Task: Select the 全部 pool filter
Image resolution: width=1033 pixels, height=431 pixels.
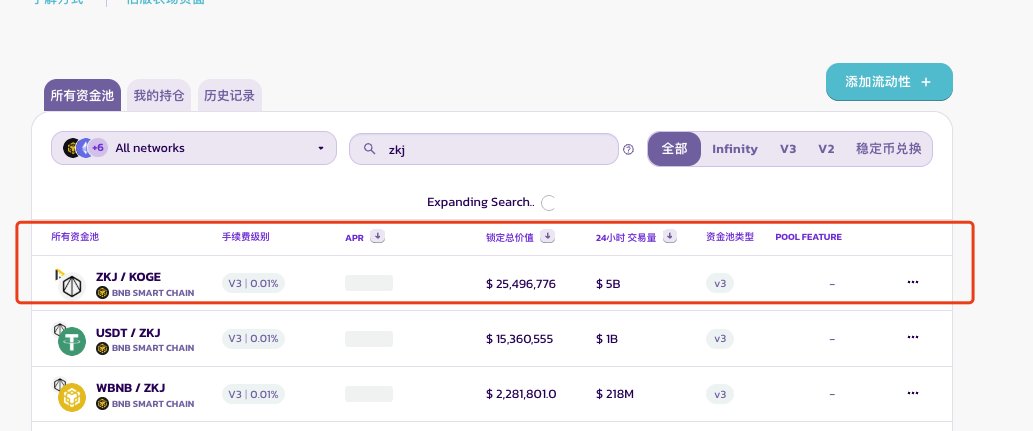Action: click(x=674, y=149)
